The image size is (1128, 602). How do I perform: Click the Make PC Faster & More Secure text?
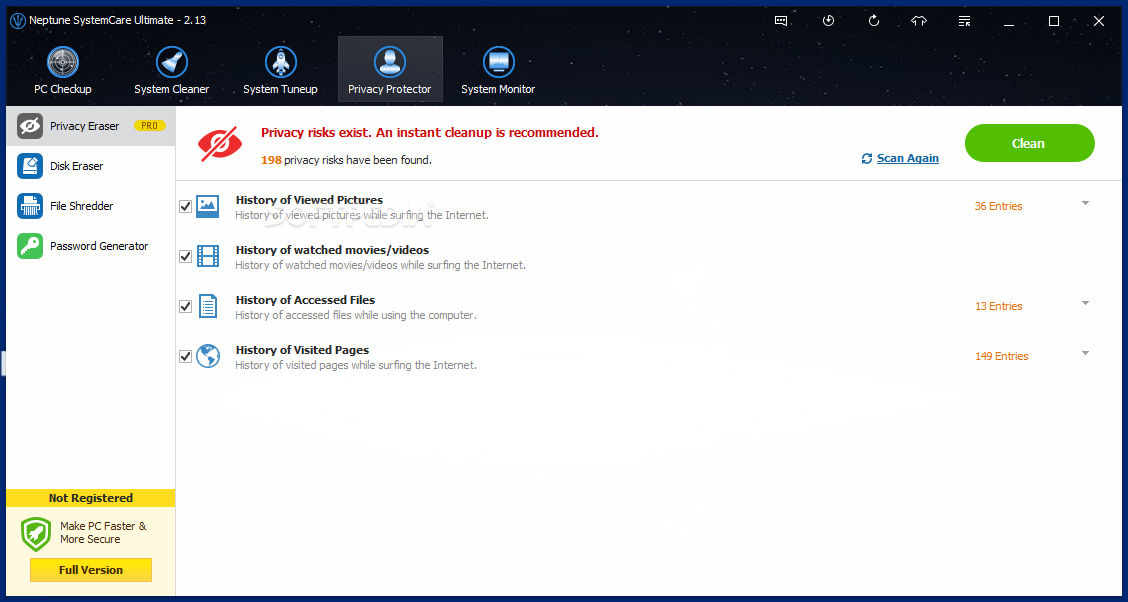(x=104, y=533)
